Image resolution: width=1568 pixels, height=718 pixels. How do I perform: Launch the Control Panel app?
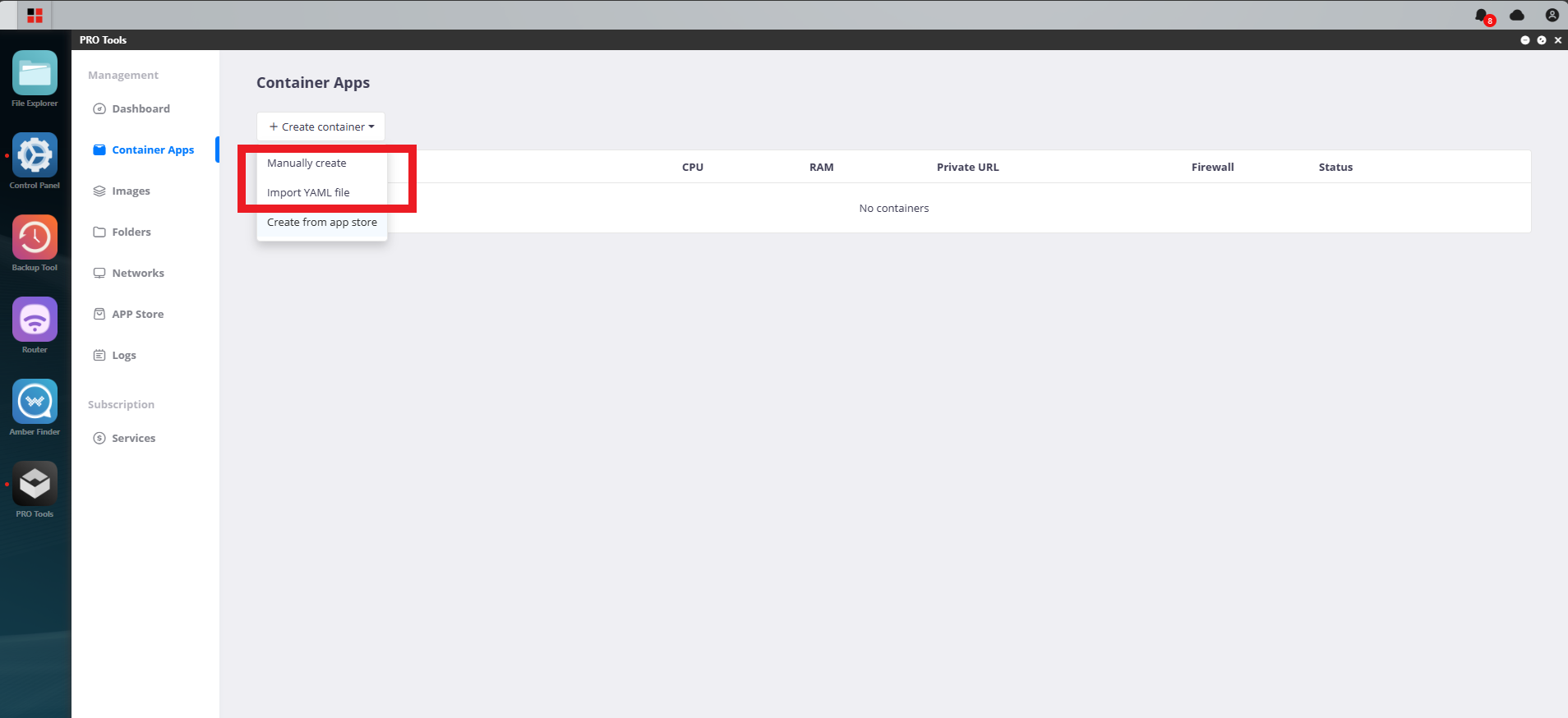tap(35, 155)
